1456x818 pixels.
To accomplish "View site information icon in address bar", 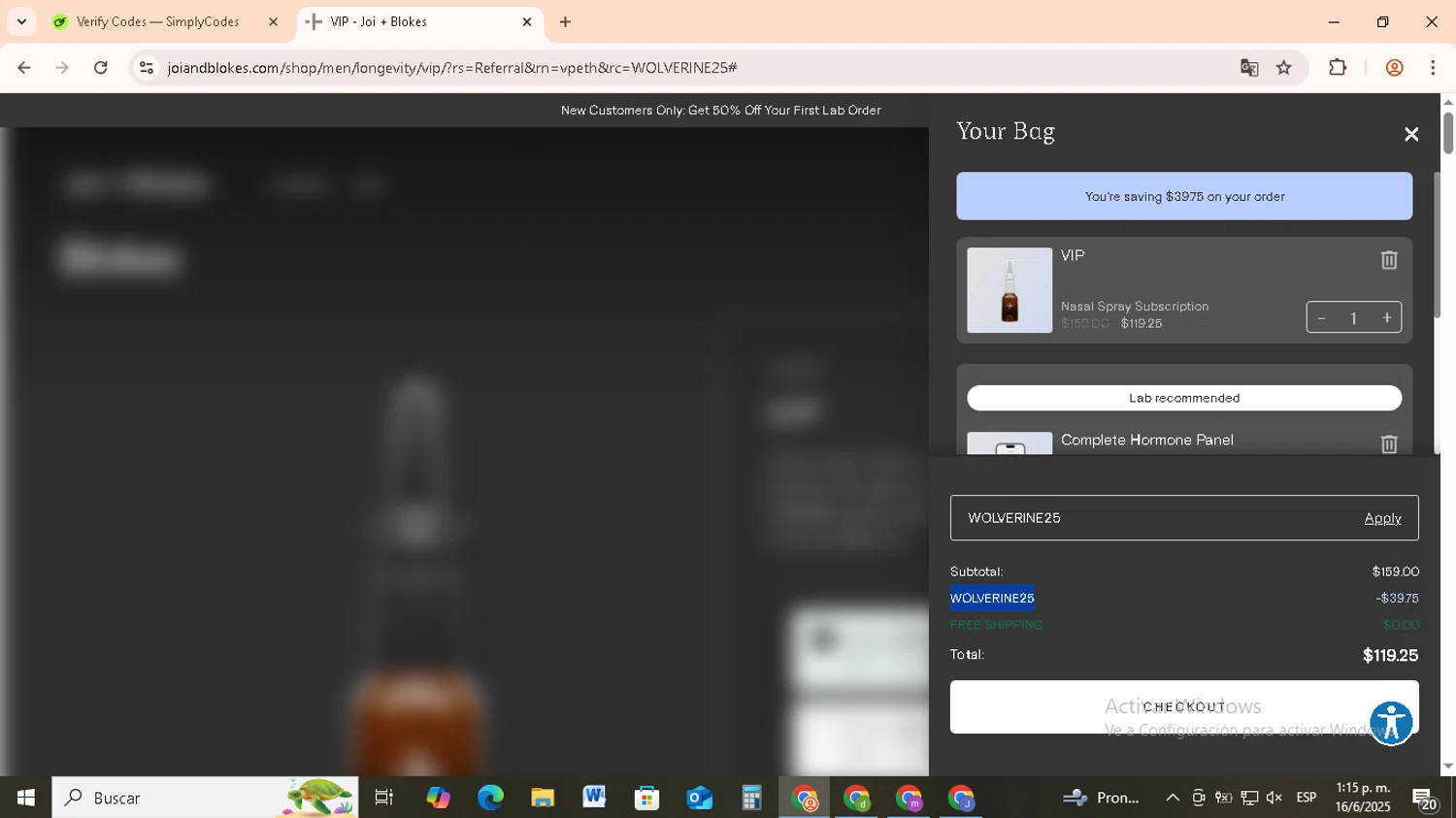I will [x=147, y=68].
